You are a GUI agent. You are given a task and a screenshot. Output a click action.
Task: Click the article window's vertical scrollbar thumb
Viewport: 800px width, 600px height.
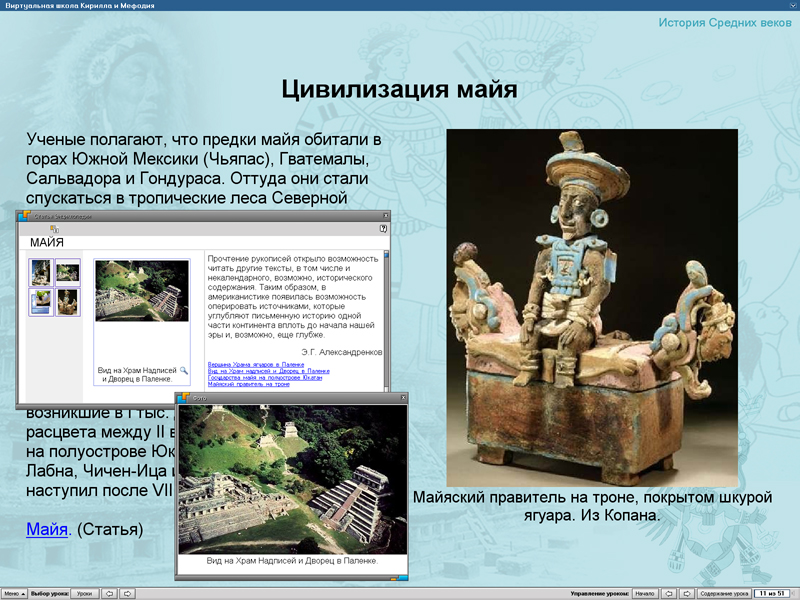(x=386, y=254)
